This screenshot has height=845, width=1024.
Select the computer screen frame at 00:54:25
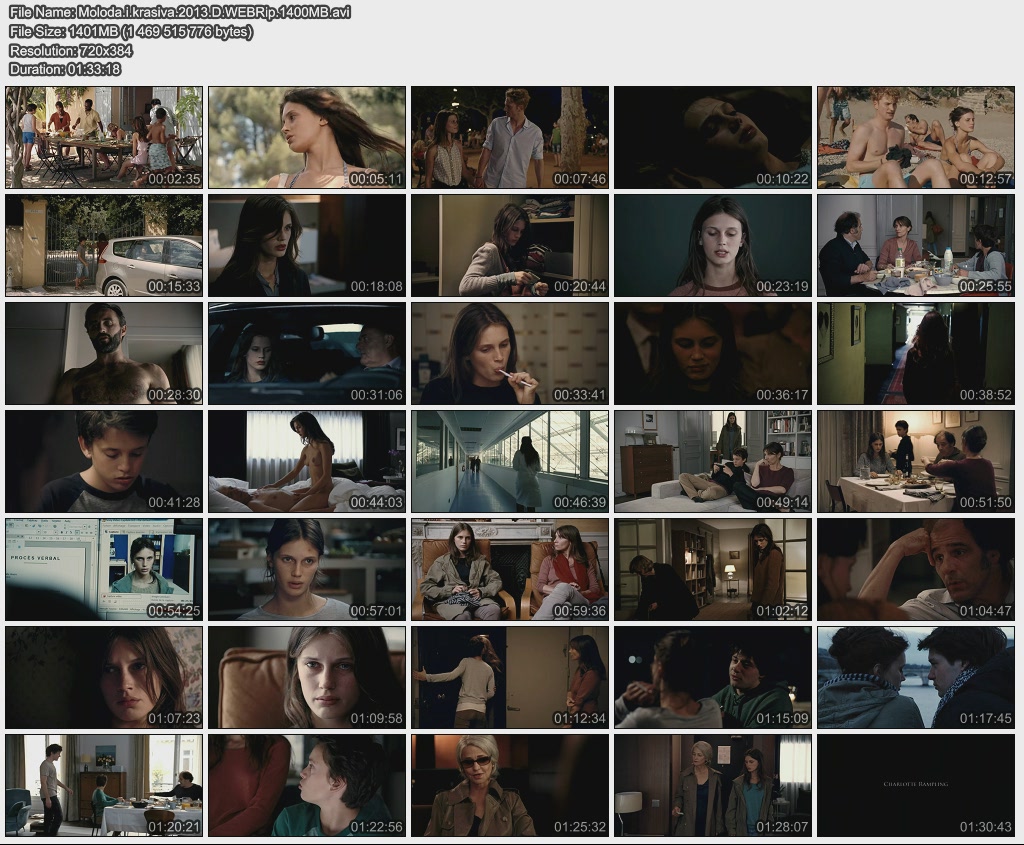104,569
